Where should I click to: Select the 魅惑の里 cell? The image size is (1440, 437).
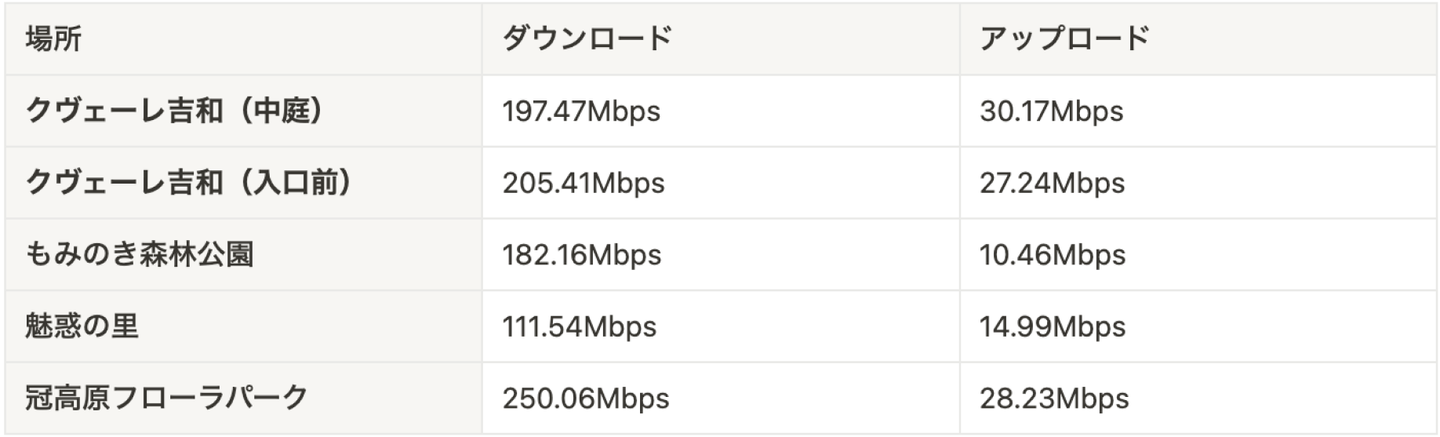pyautogui.click(x=83, y=327)
